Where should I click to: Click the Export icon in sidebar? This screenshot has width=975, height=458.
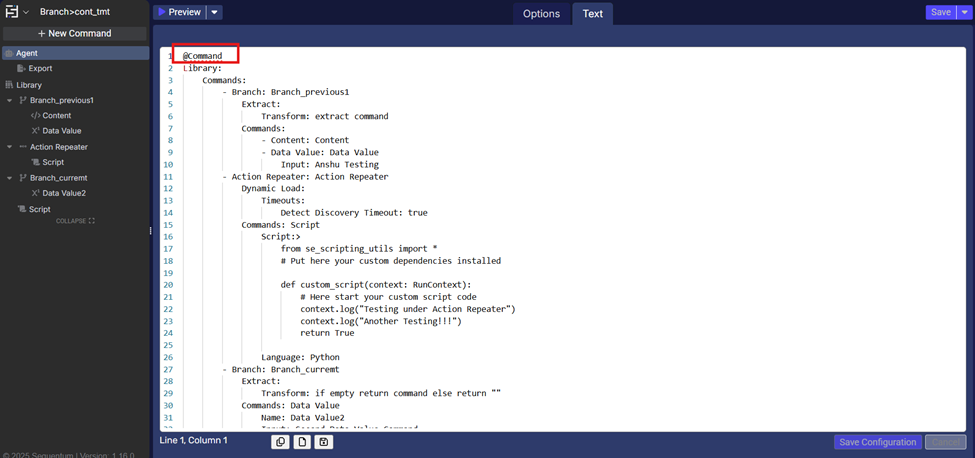click(x=21, y=68)
